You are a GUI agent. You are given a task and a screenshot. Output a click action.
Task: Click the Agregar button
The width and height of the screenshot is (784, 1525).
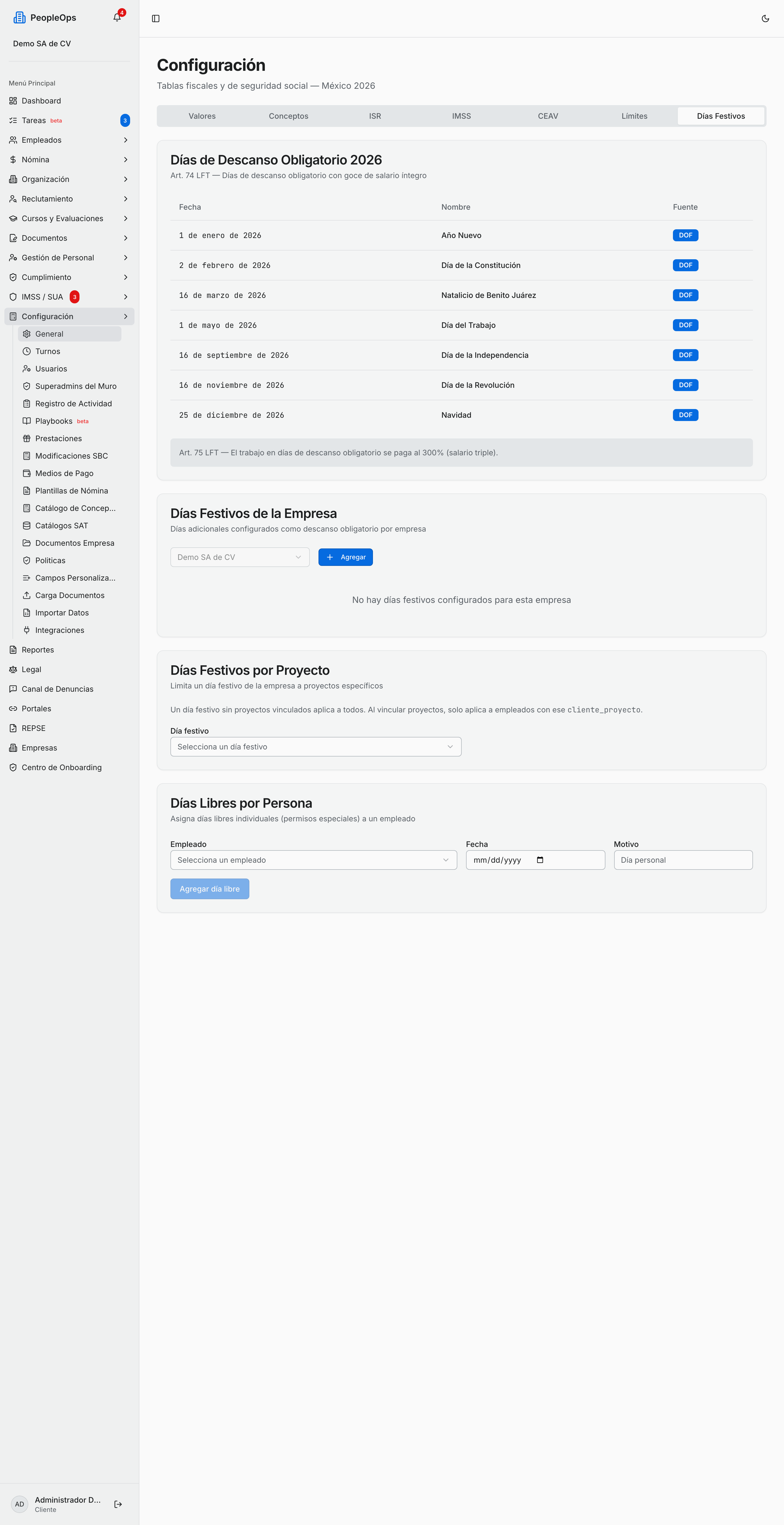click(345, 557)
